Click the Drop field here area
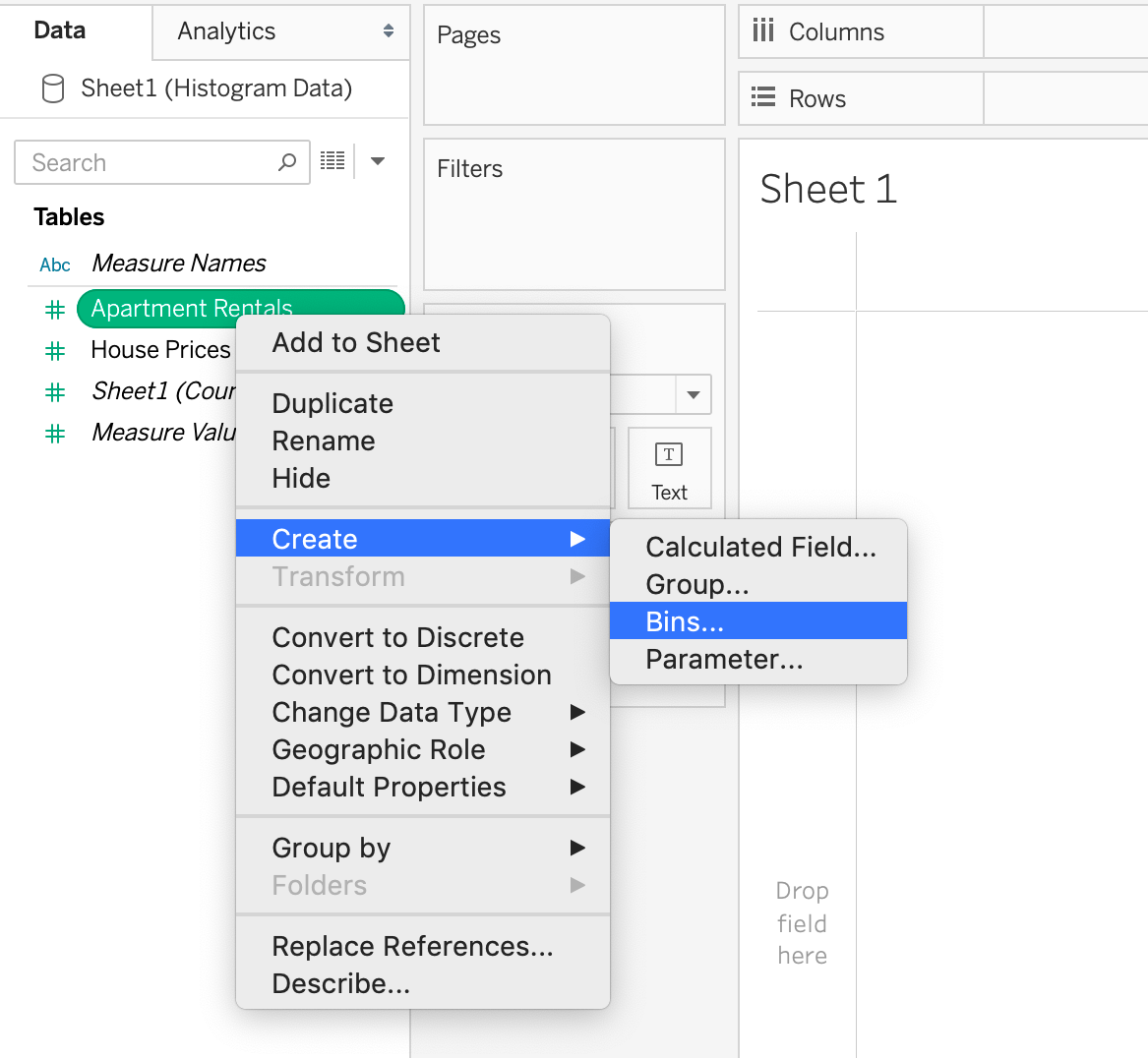1148x1058 pixels. tap(802, 922)
